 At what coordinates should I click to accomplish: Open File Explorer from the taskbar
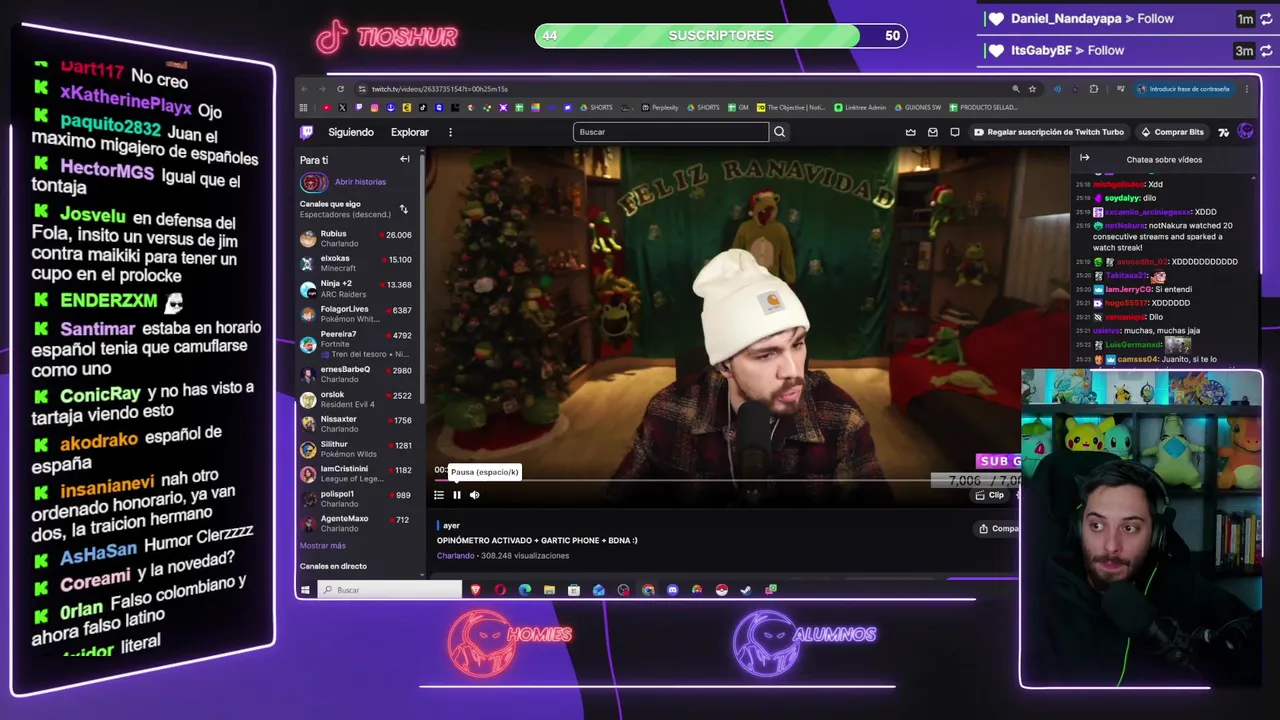tap(549, 590)
